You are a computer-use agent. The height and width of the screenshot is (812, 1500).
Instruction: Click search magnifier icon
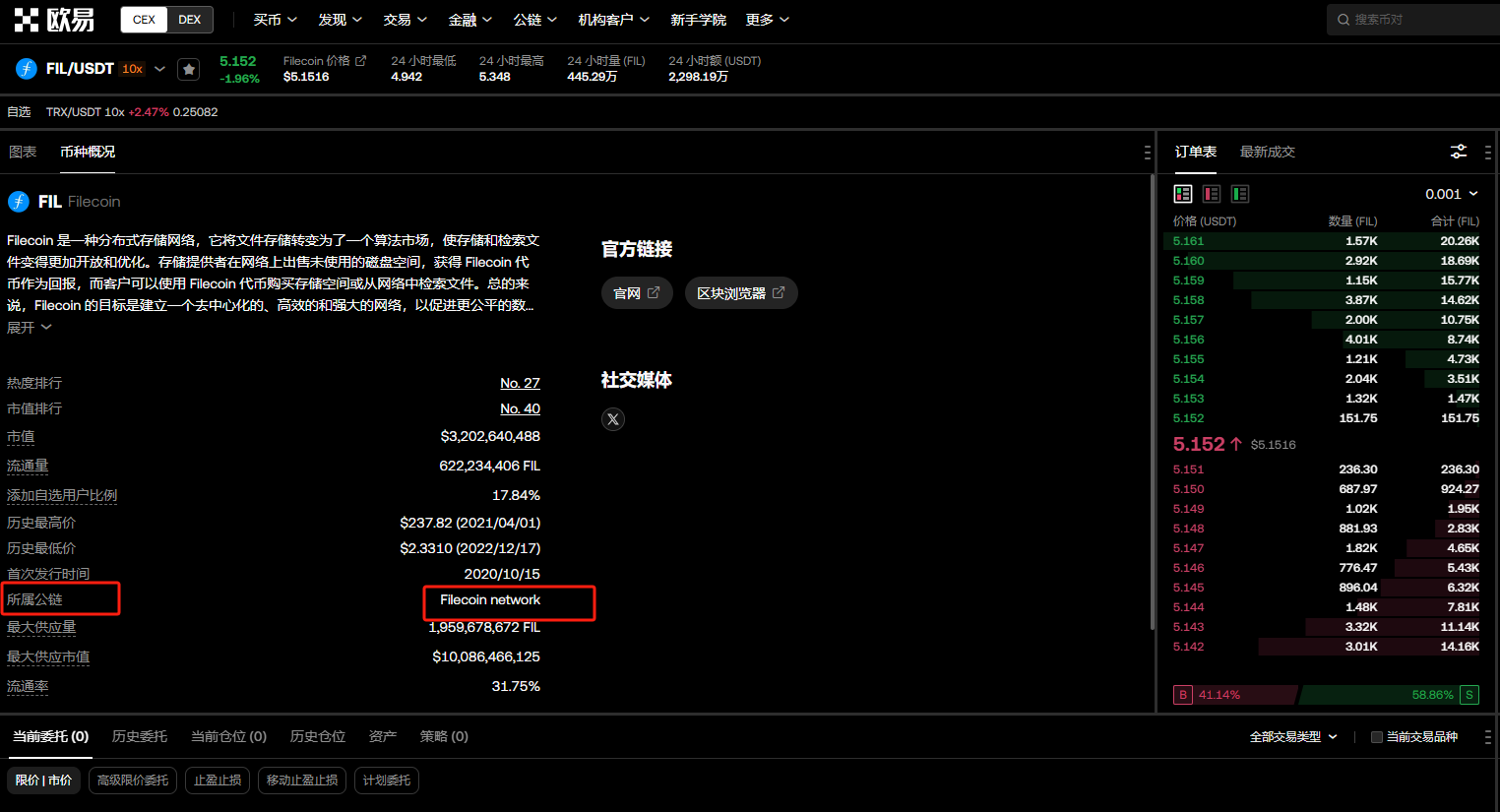coord(1344,20)
